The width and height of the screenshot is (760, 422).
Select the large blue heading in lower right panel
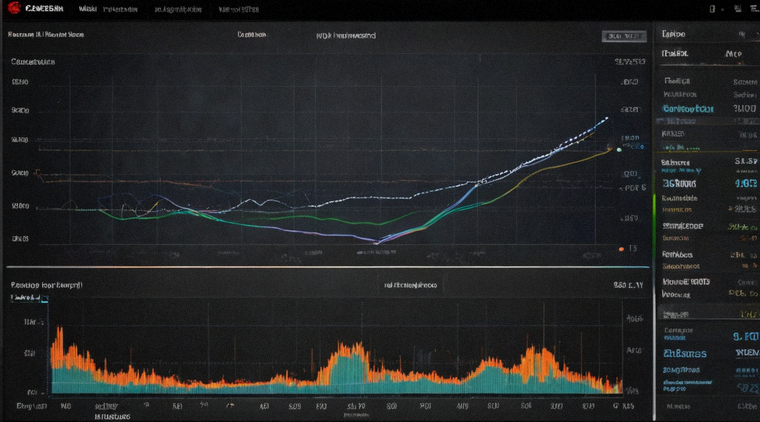pyautogui.click(x=684, y=354)
